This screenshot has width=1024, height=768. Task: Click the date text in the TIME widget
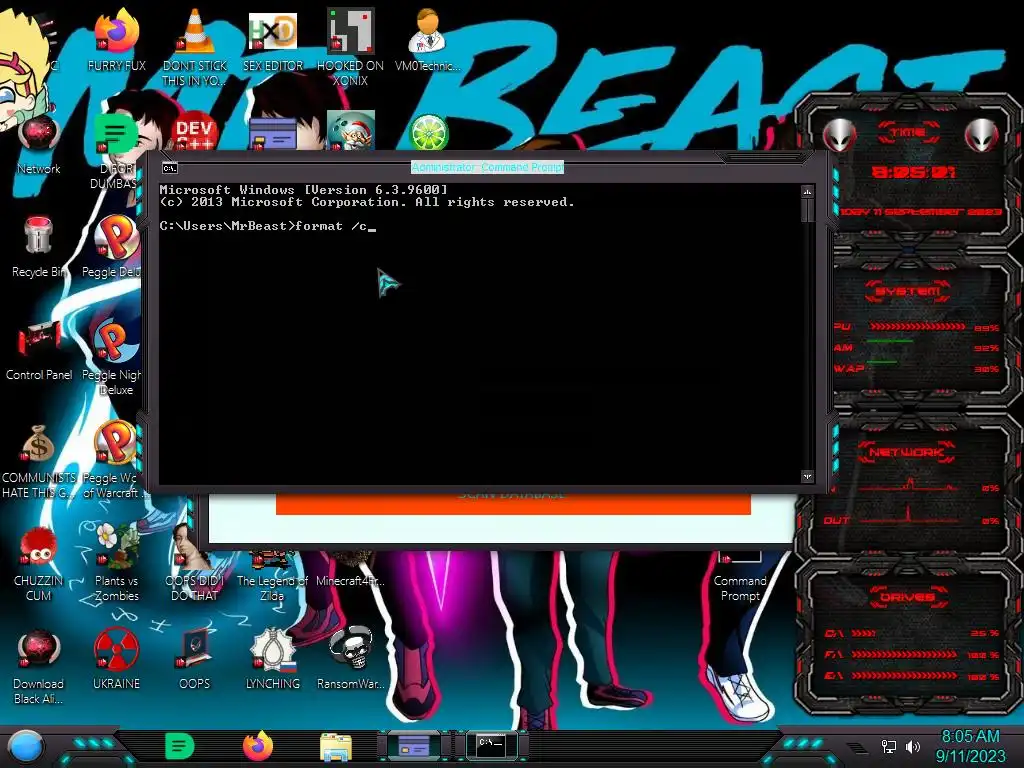[920, 212]
